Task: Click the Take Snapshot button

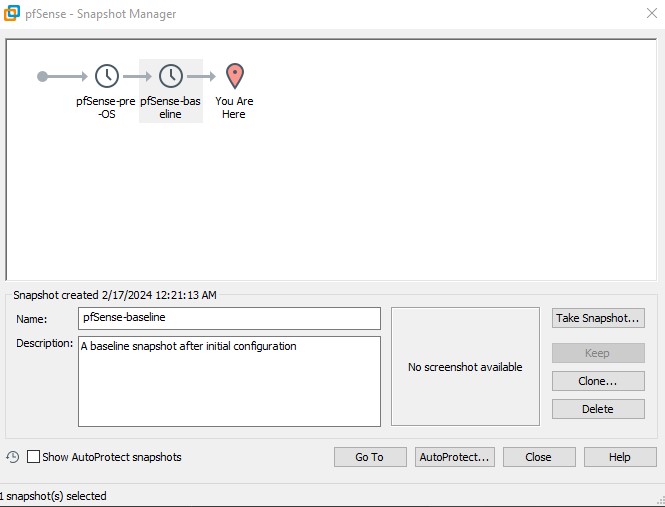Action: (598, 318)
